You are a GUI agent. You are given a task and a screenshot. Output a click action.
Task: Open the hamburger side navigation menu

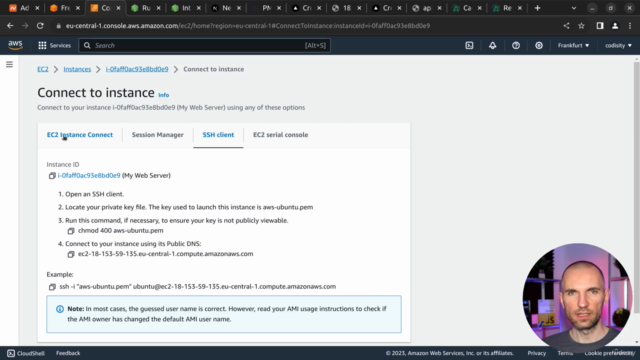click(9, 64)
